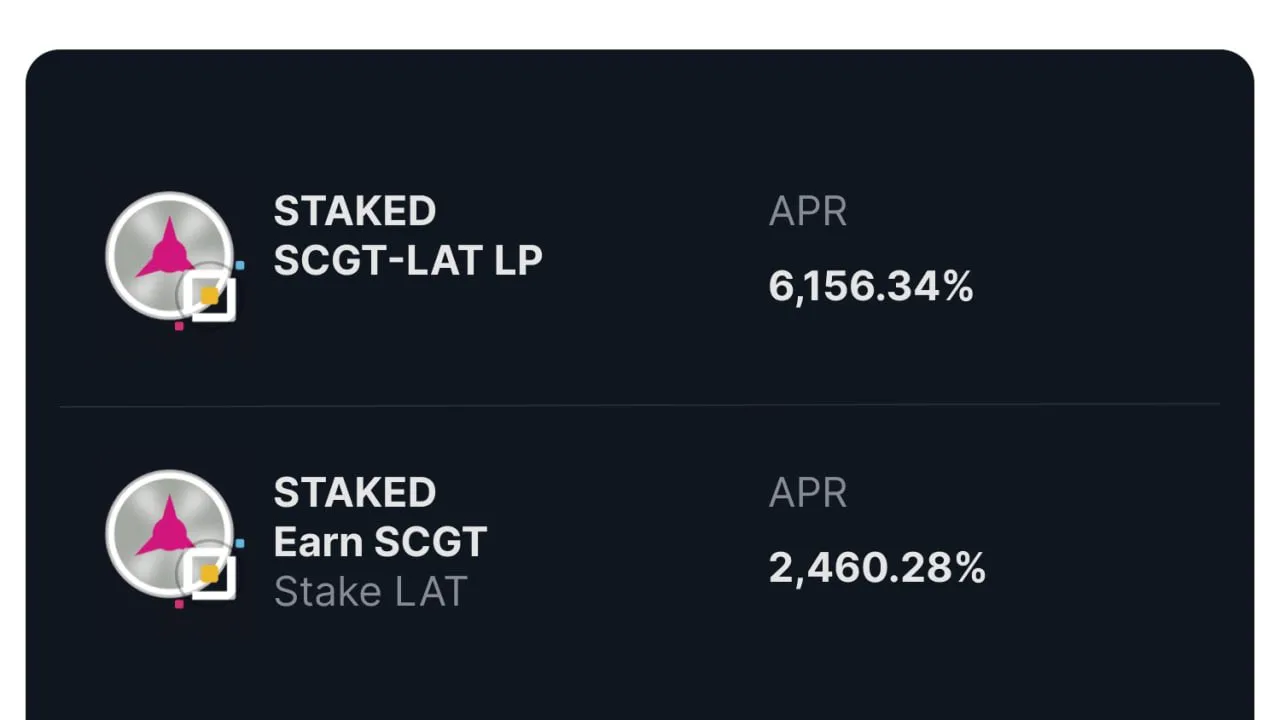
Task: Open the SCGT-LAT LP pool title
Action: pos(408,260)
